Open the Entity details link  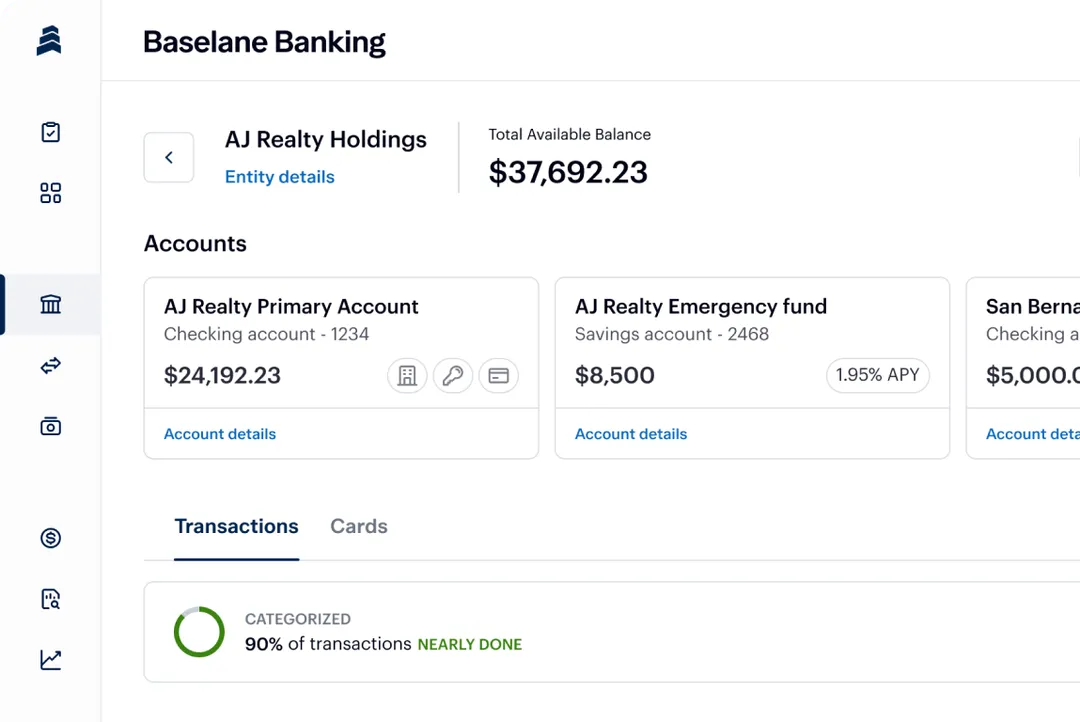(x=280, y=177)
